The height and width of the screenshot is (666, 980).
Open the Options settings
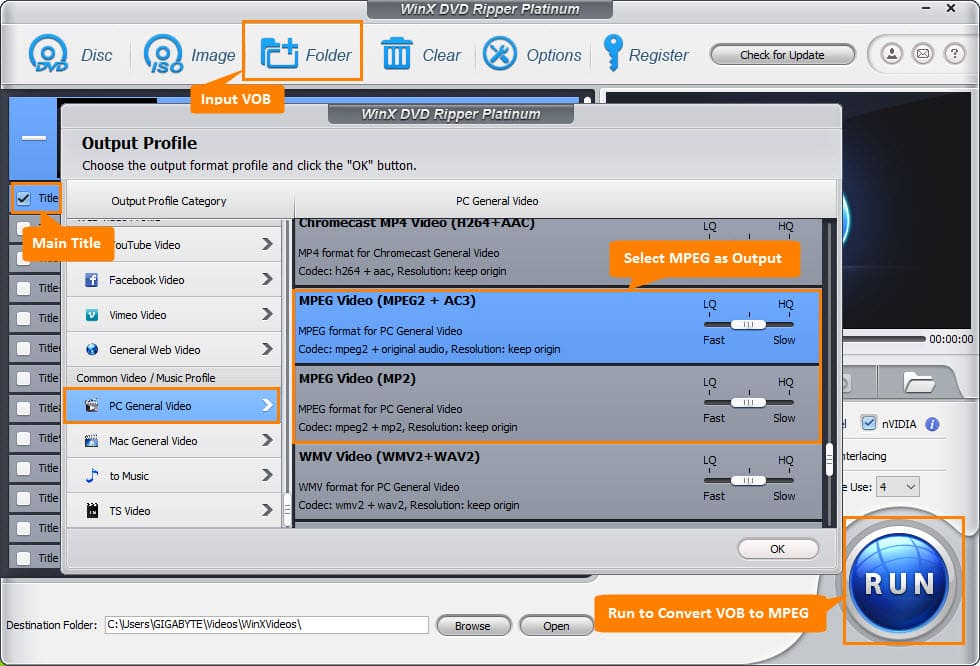pyautogui.click(x=532, y=54)
